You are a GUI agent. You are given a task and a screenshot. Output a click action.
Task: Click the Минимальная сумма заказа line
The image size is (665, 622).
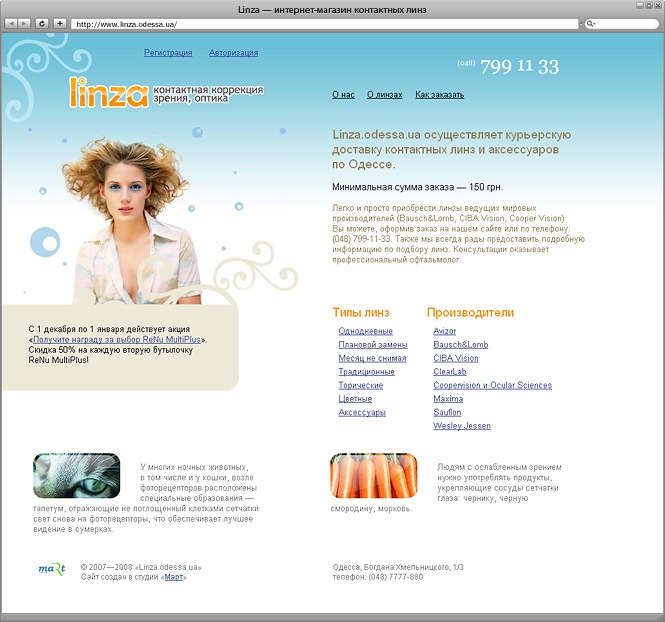pyautogui.click(x=417, y=187)
